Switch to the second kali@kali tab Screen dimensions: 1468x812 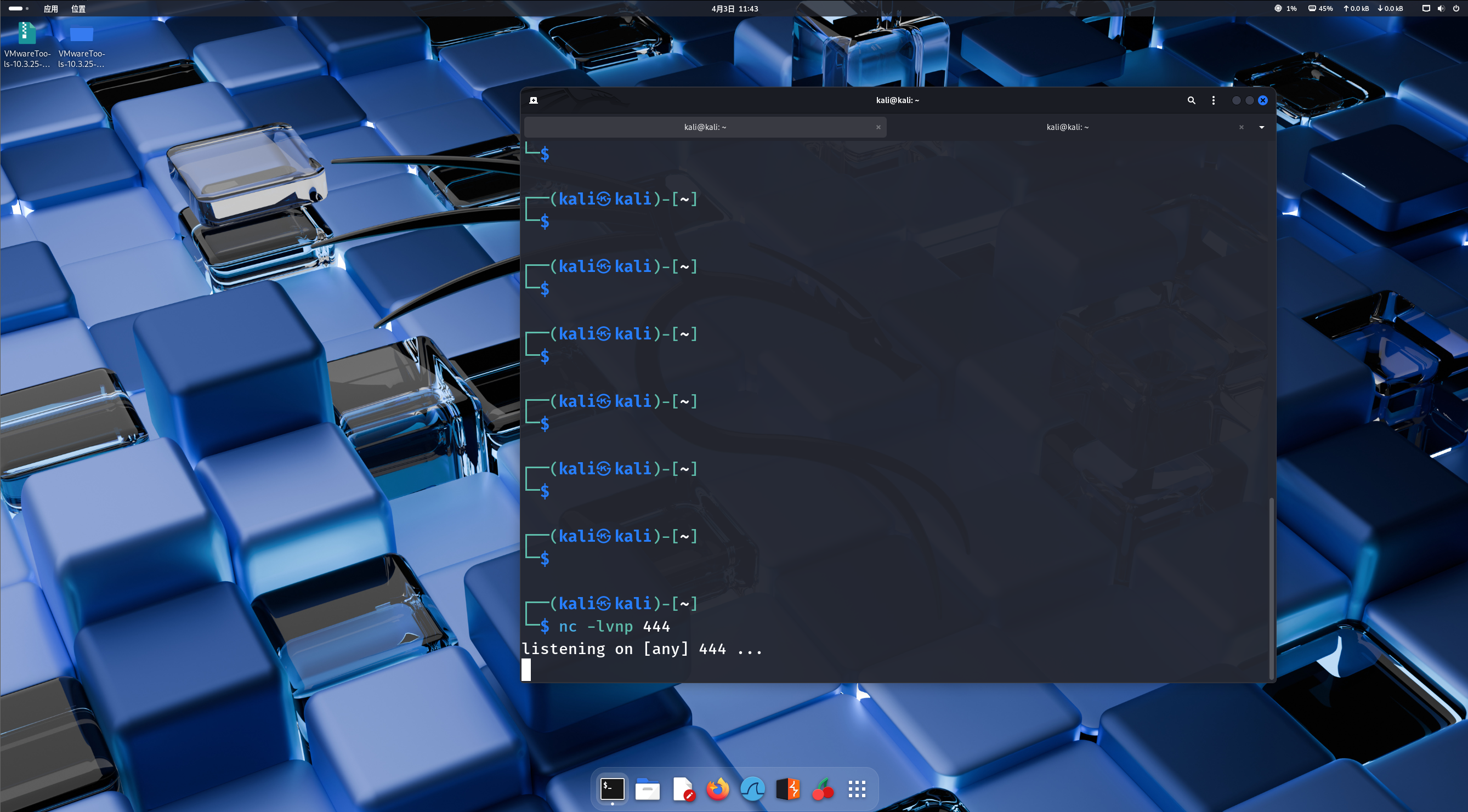tap(1067, 127)
